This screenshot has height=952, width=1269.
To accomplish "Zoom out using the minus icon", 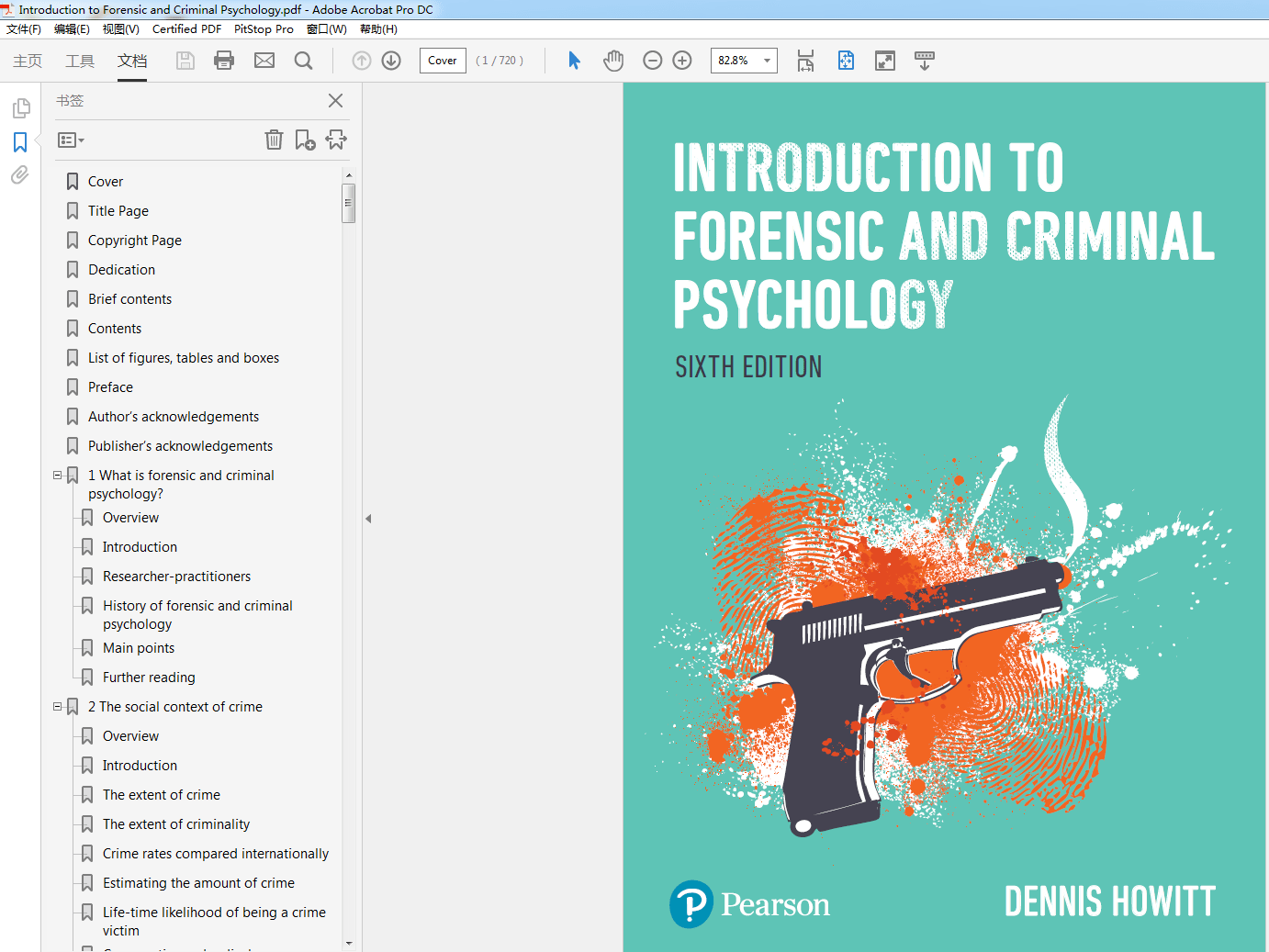I will [652, 60].
